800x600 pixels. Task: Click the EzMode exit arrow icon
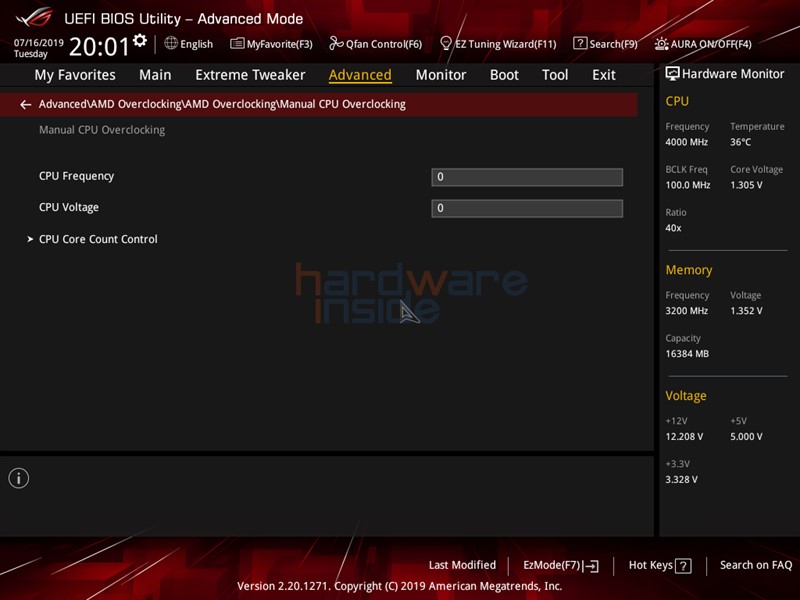592,566
